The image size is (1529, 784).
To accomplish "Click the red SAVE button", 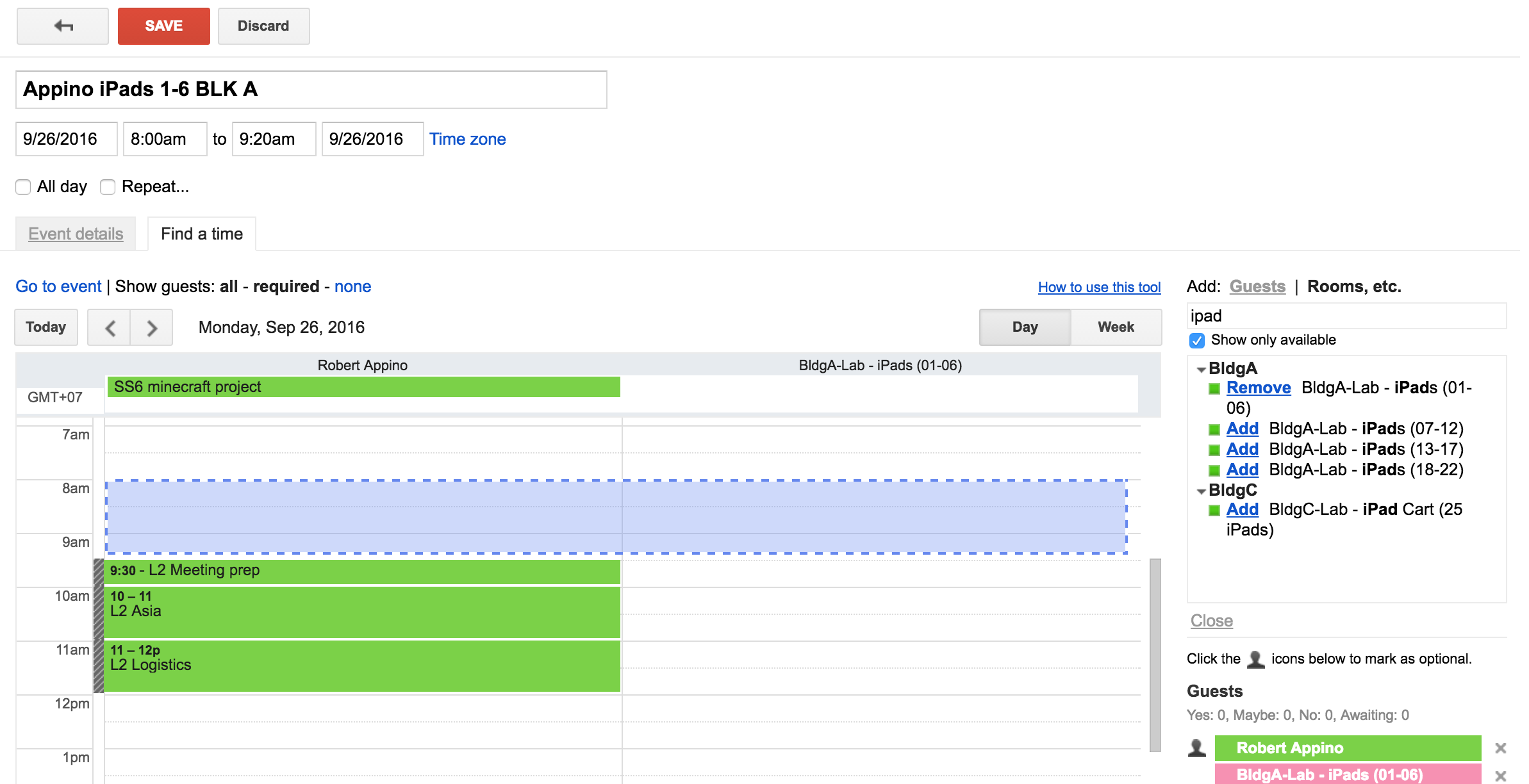I will [x=163, y=26].
